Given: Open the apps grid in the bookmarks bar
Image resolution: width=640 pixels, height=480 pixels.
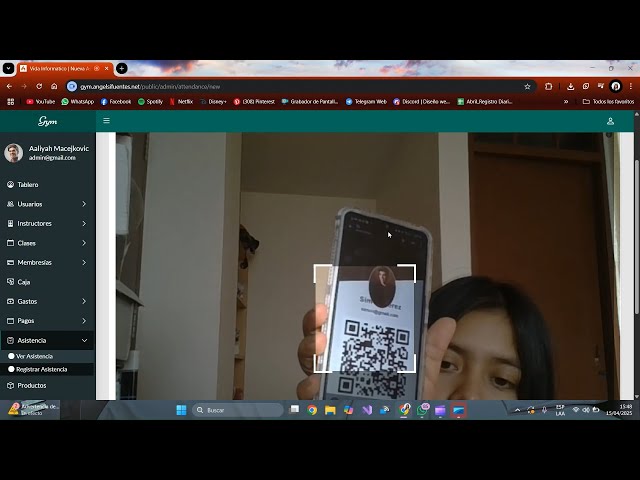Looking at the screenshot, I should (x=11, y=102).
